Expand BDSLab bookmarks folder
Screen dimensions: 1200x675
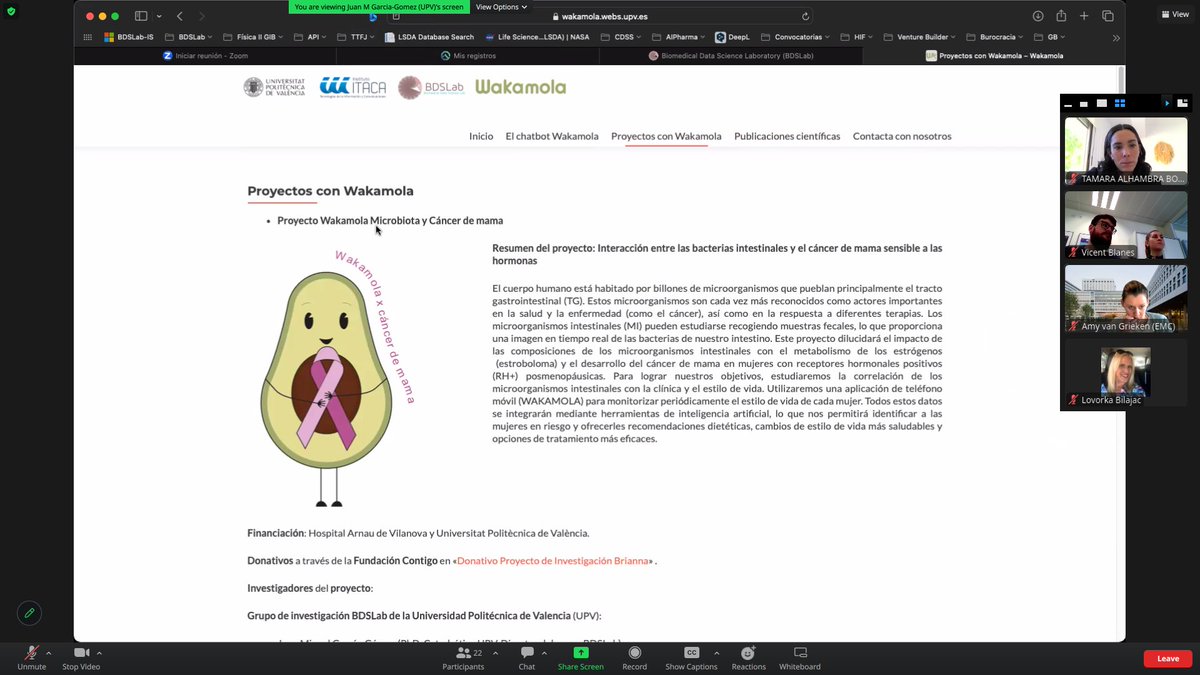click(190, 37)
